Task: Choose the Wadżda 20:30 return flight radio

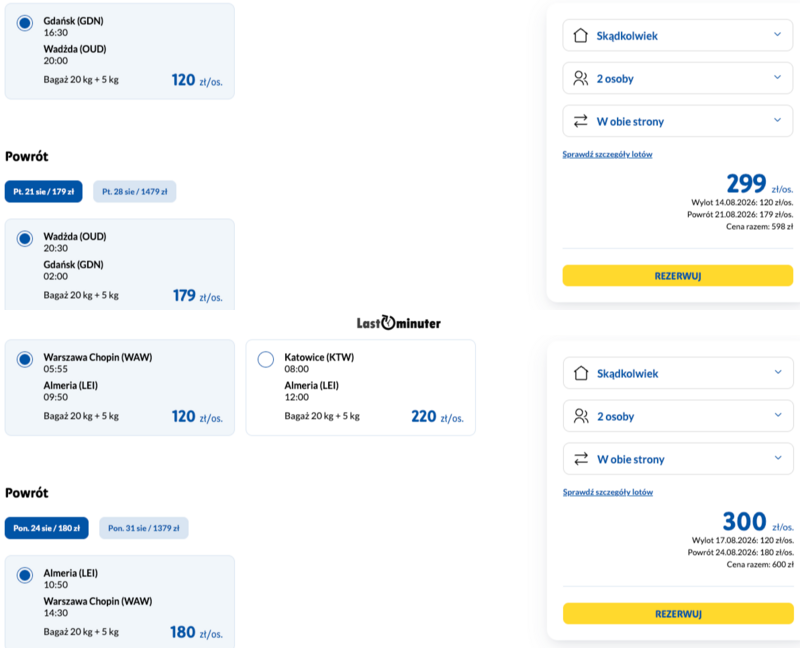Action: point(24,238)
